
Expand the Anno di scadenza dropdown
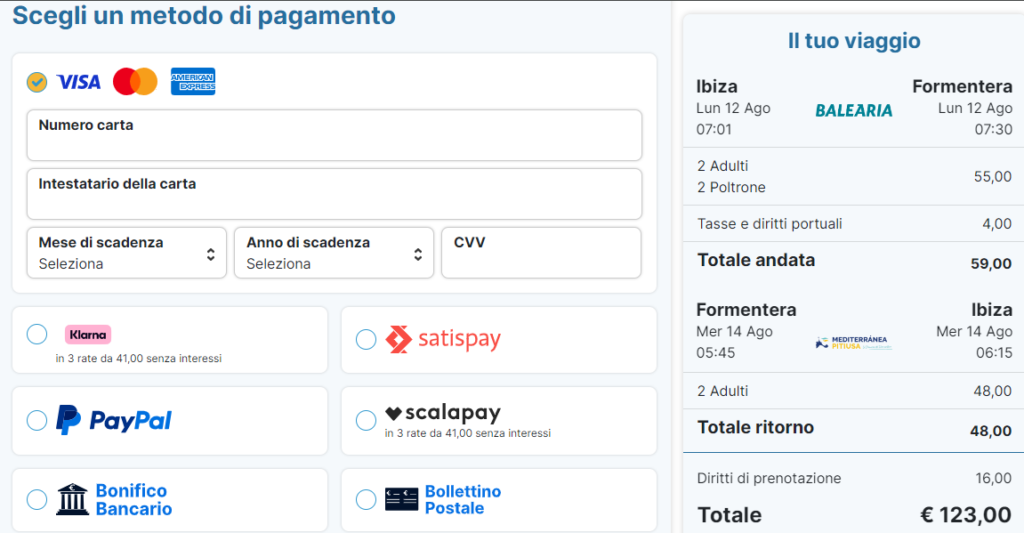334,253
